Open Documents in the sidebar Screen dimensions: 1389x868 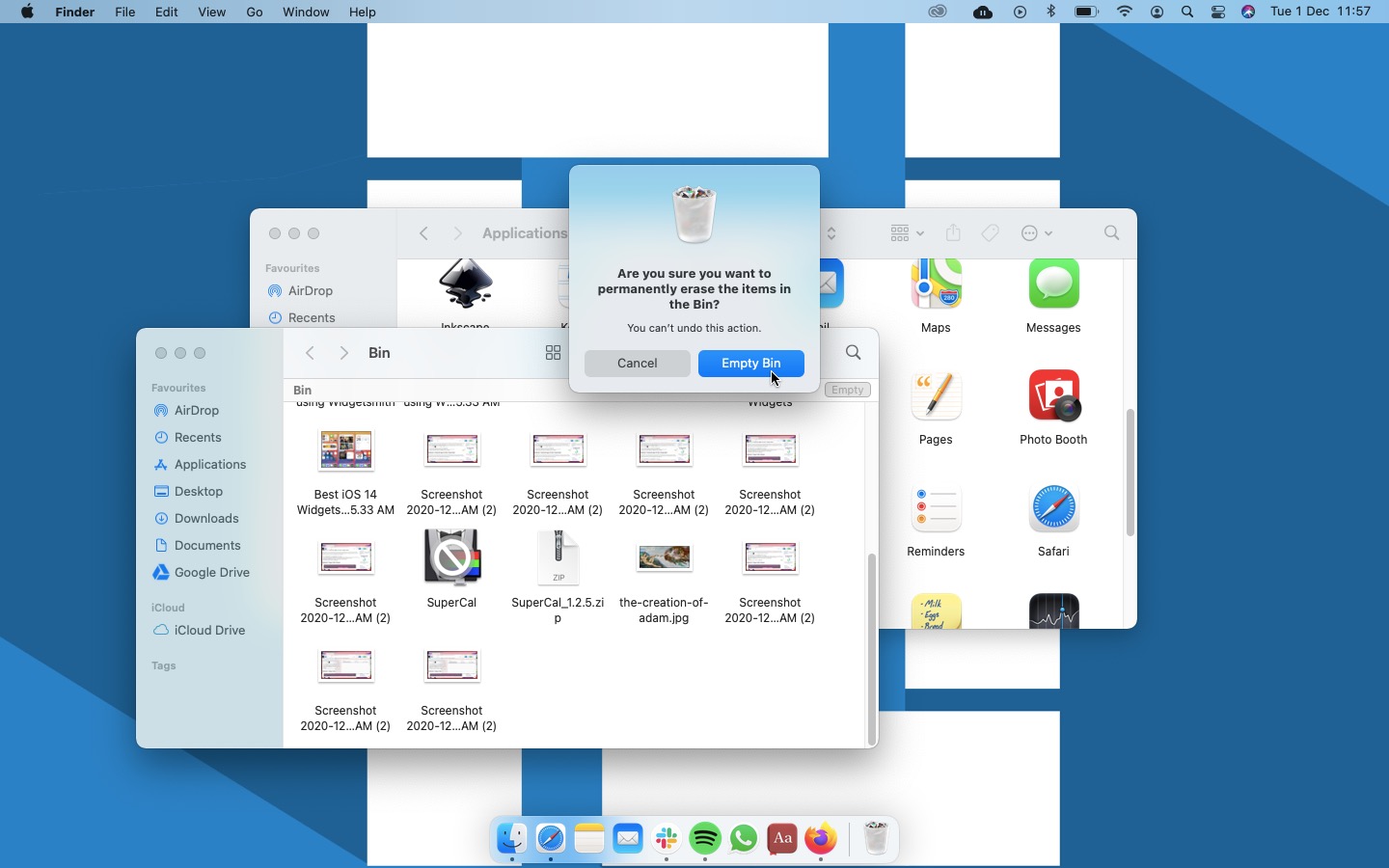(x=207, y=546)
